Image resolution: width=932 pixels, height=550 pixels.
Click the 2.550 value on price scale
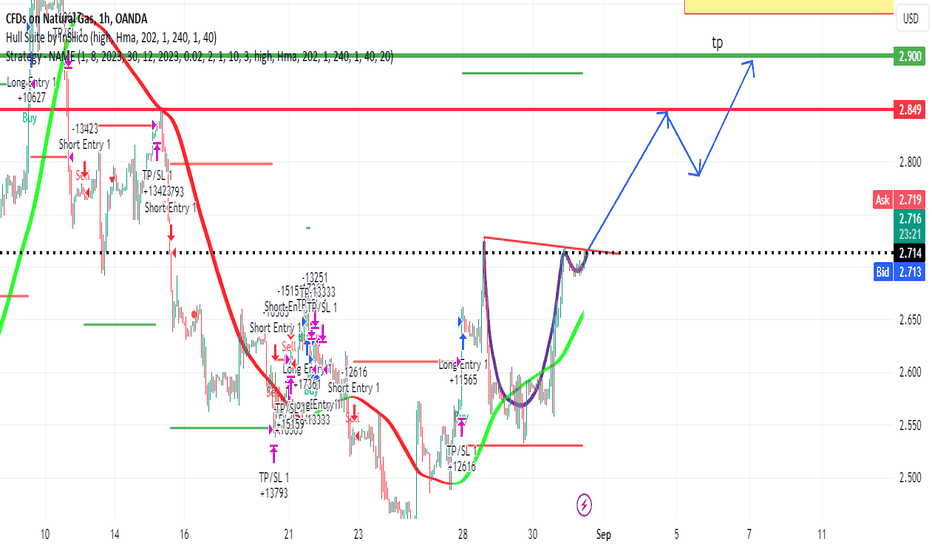coord(910,425)
